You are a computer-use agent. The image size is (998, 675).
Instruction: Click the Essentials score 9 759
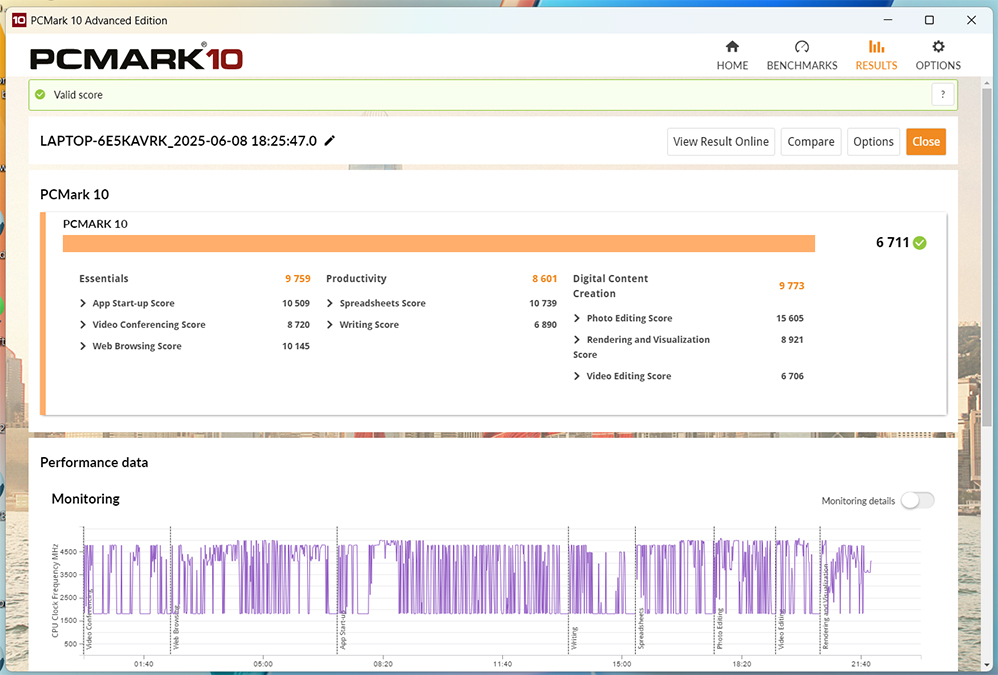coord(298,279)
